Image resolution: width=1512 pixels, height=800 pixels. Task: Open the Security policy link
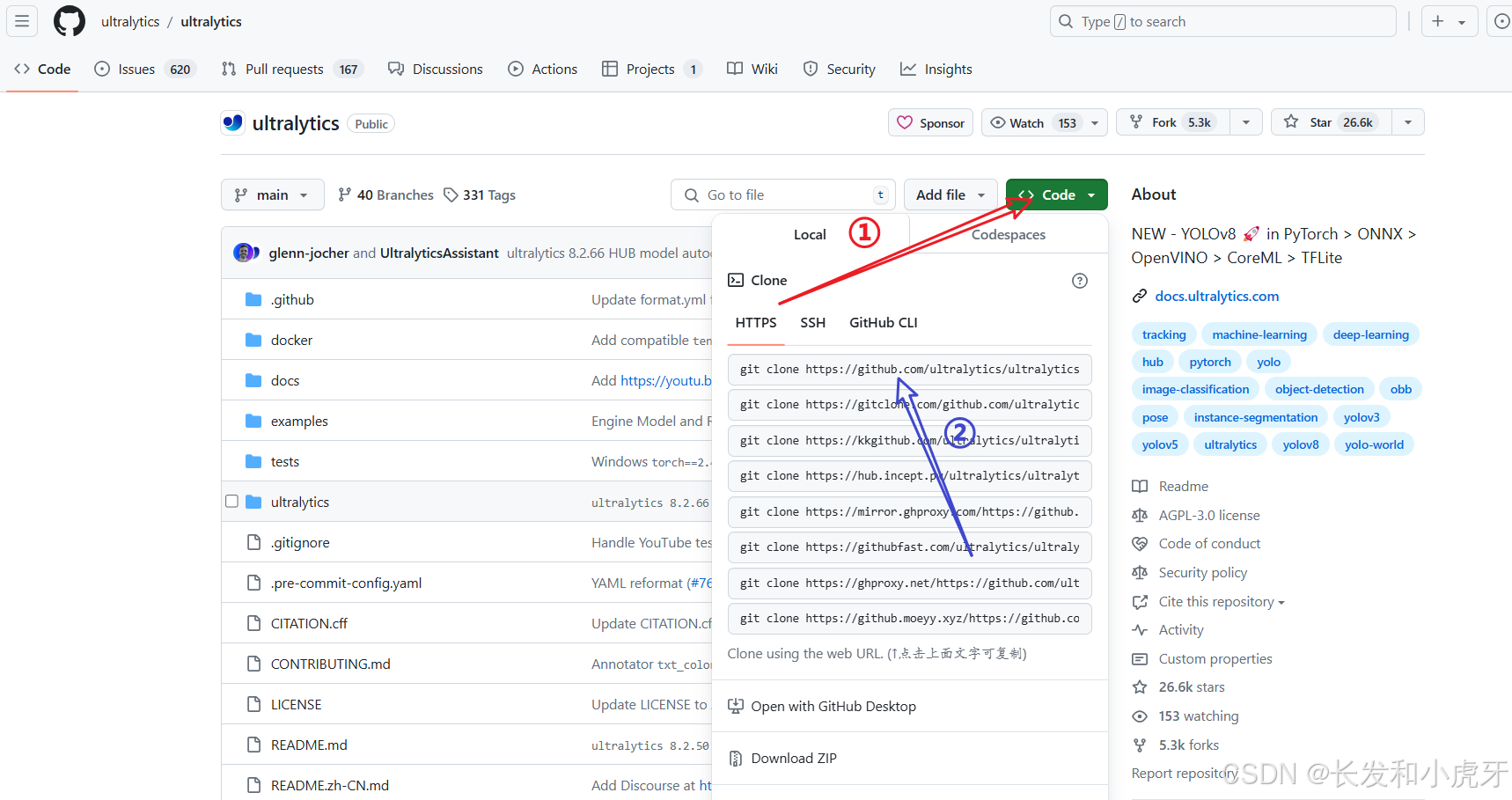pos(1203,573)
